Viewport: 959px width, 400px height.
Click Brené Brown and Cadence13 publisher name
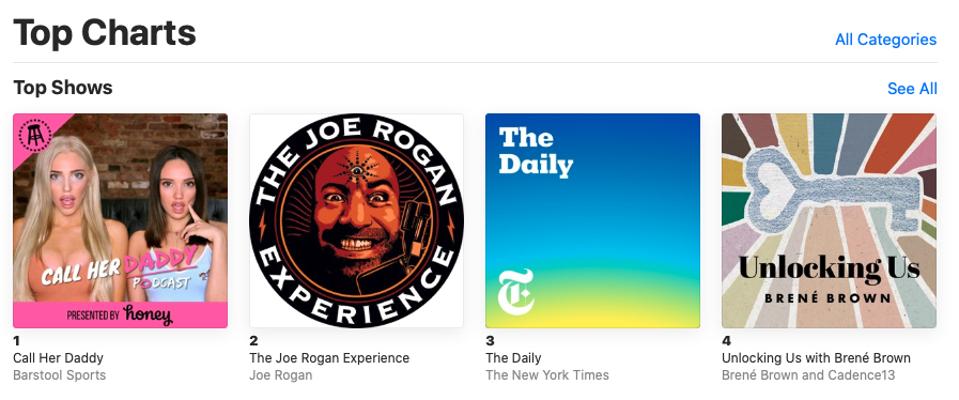click(x=808, y=375)
